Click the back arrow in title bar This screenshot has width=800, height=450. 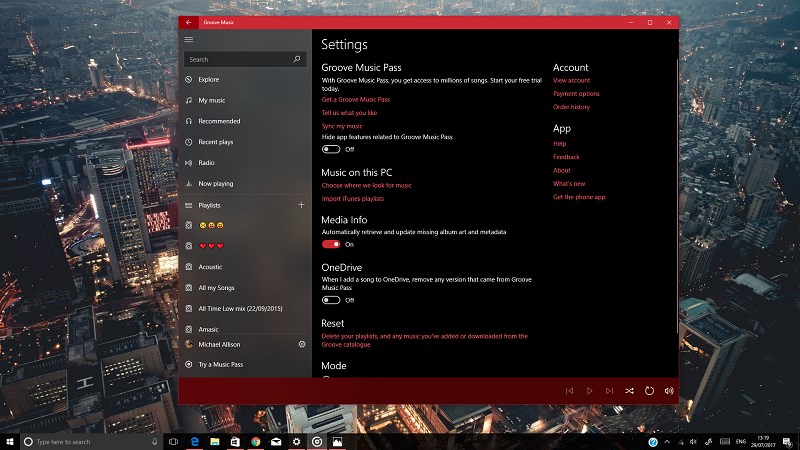click(189, 22)
